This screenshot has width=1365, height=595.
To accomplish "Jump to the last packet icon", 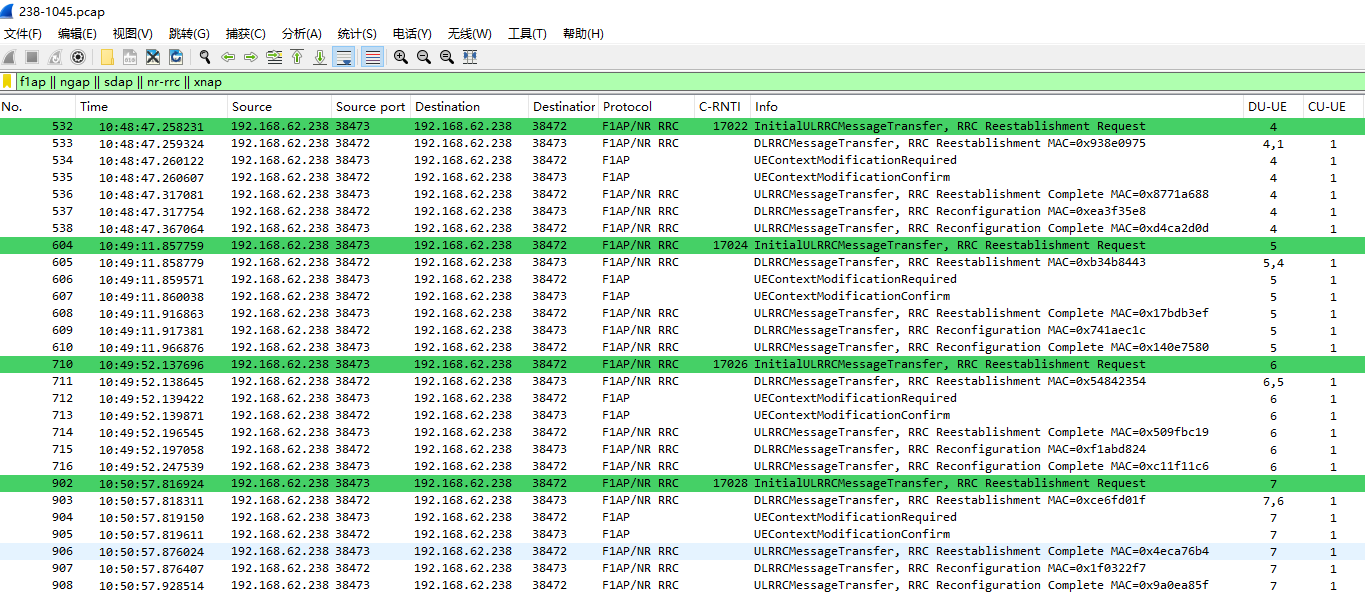I will click(320, 57).
